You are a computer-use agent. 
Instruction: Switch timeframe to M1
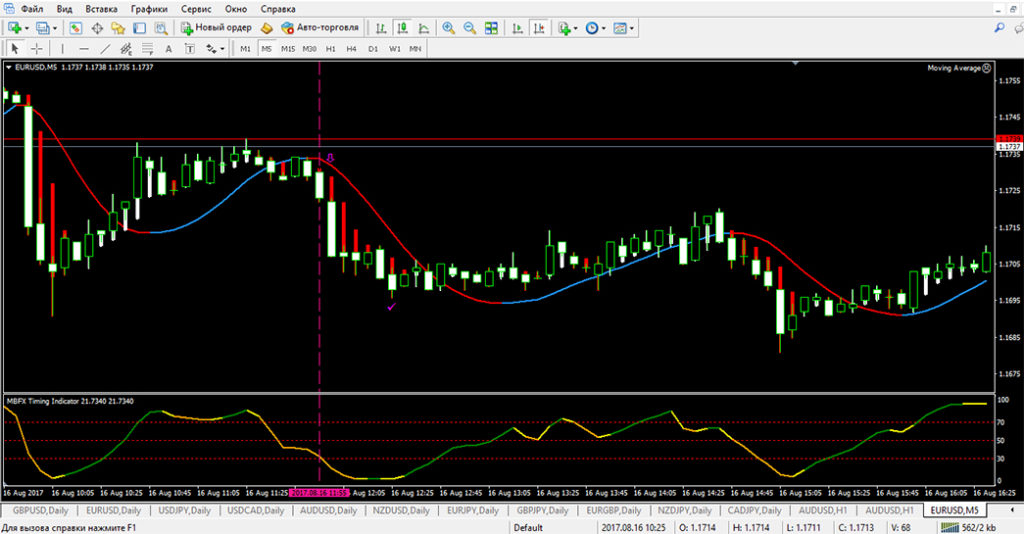[245, 49]
